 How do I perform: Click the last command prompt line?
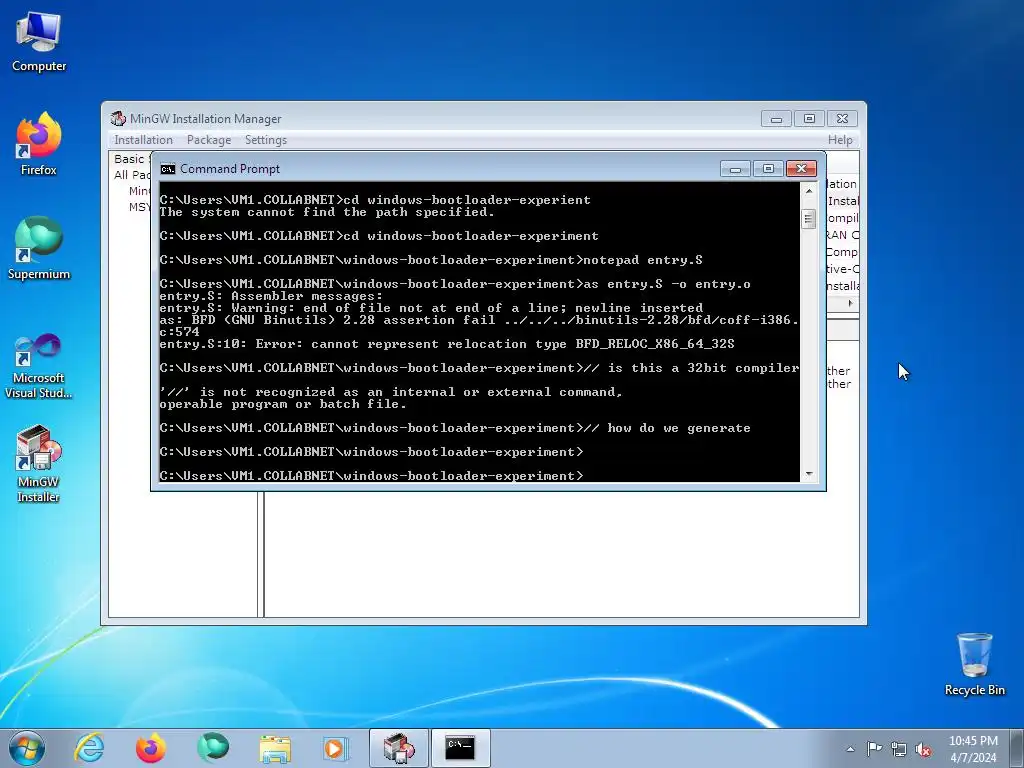pos(372,475)
